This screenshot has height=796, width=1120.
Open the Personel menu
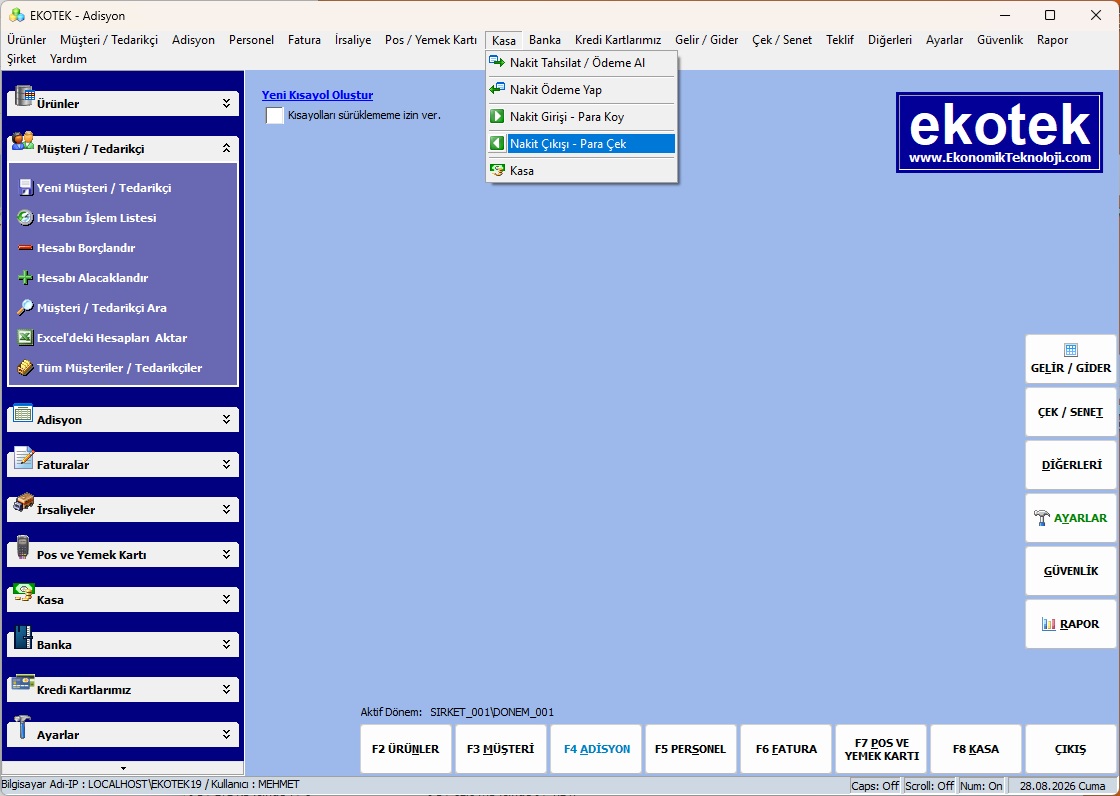[x=251, y=40]
